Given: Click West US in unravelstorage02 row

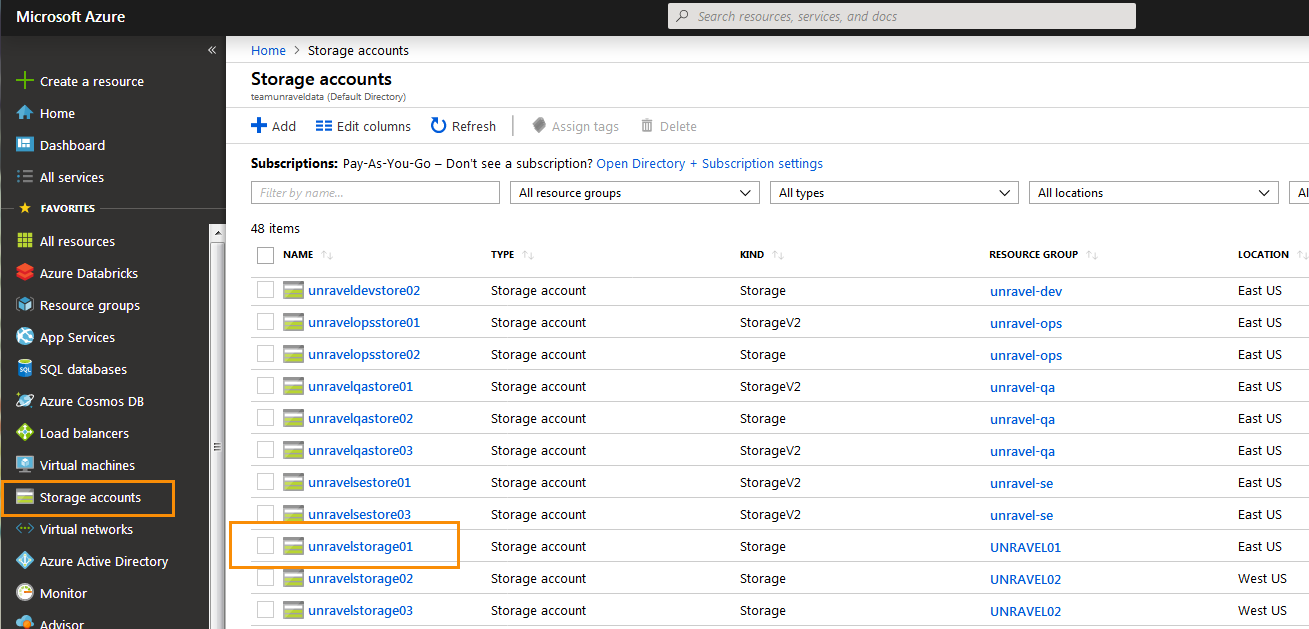Looking at the screenshot, I should tap(1262, 578).
